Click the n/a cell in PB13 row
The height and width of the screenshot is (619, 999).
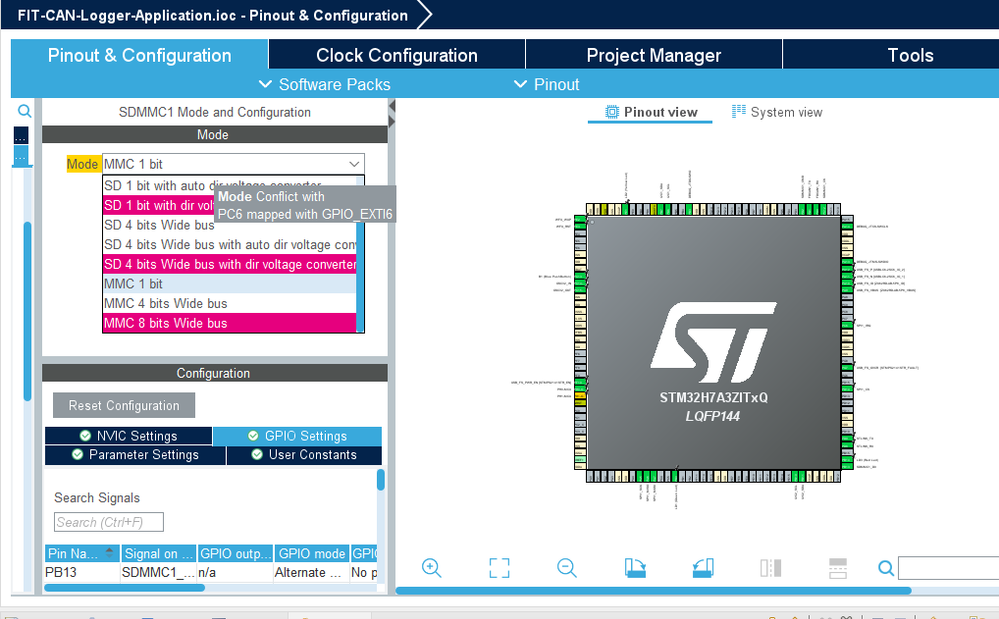[x=235, y=572]
